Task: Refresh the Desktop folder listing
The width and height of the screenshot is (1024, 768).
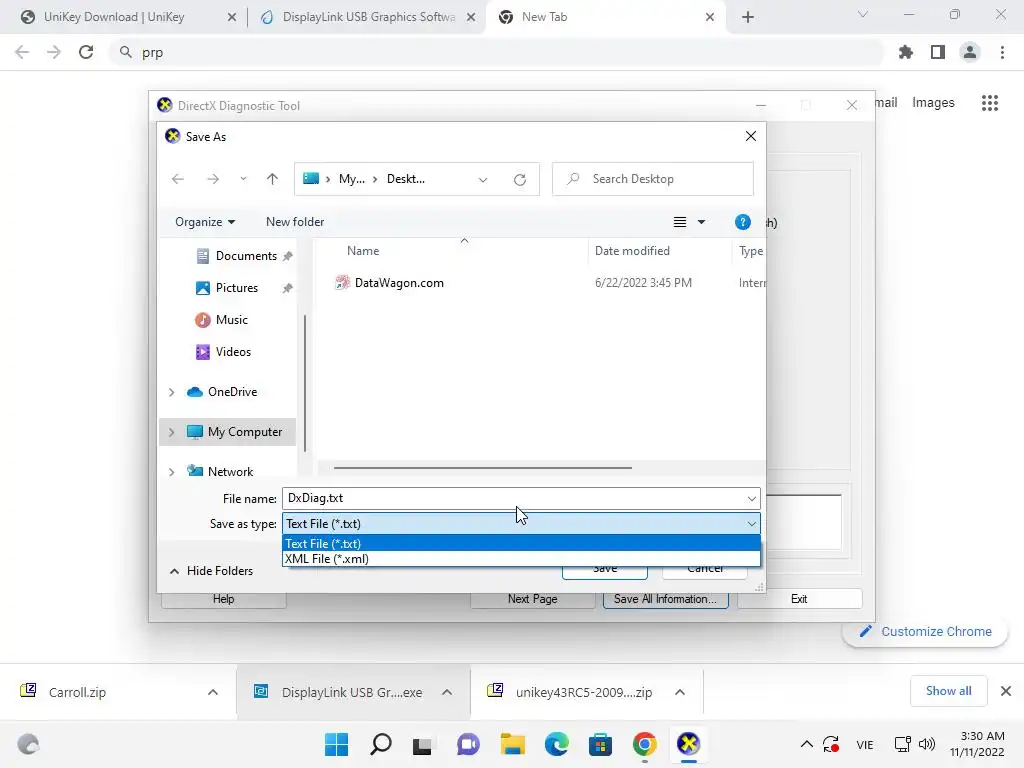Action: click(x=520, y=180)
